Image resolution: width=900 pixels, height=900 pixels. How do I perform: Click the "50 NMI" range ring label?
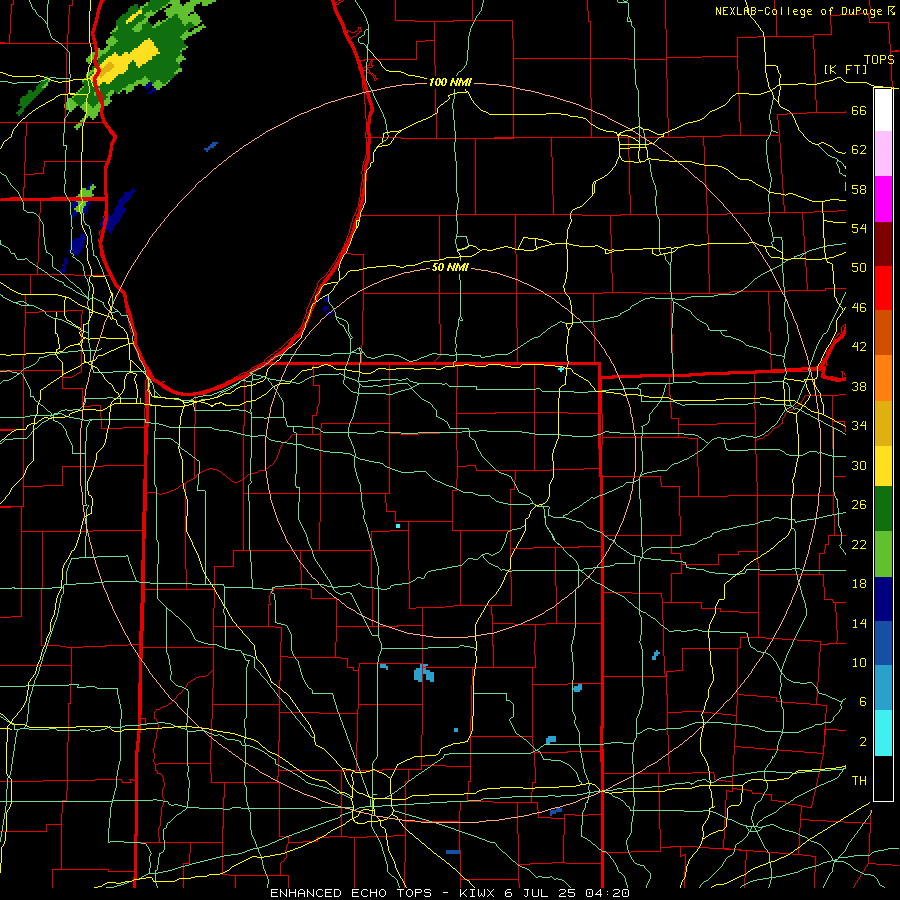(450, 267)
